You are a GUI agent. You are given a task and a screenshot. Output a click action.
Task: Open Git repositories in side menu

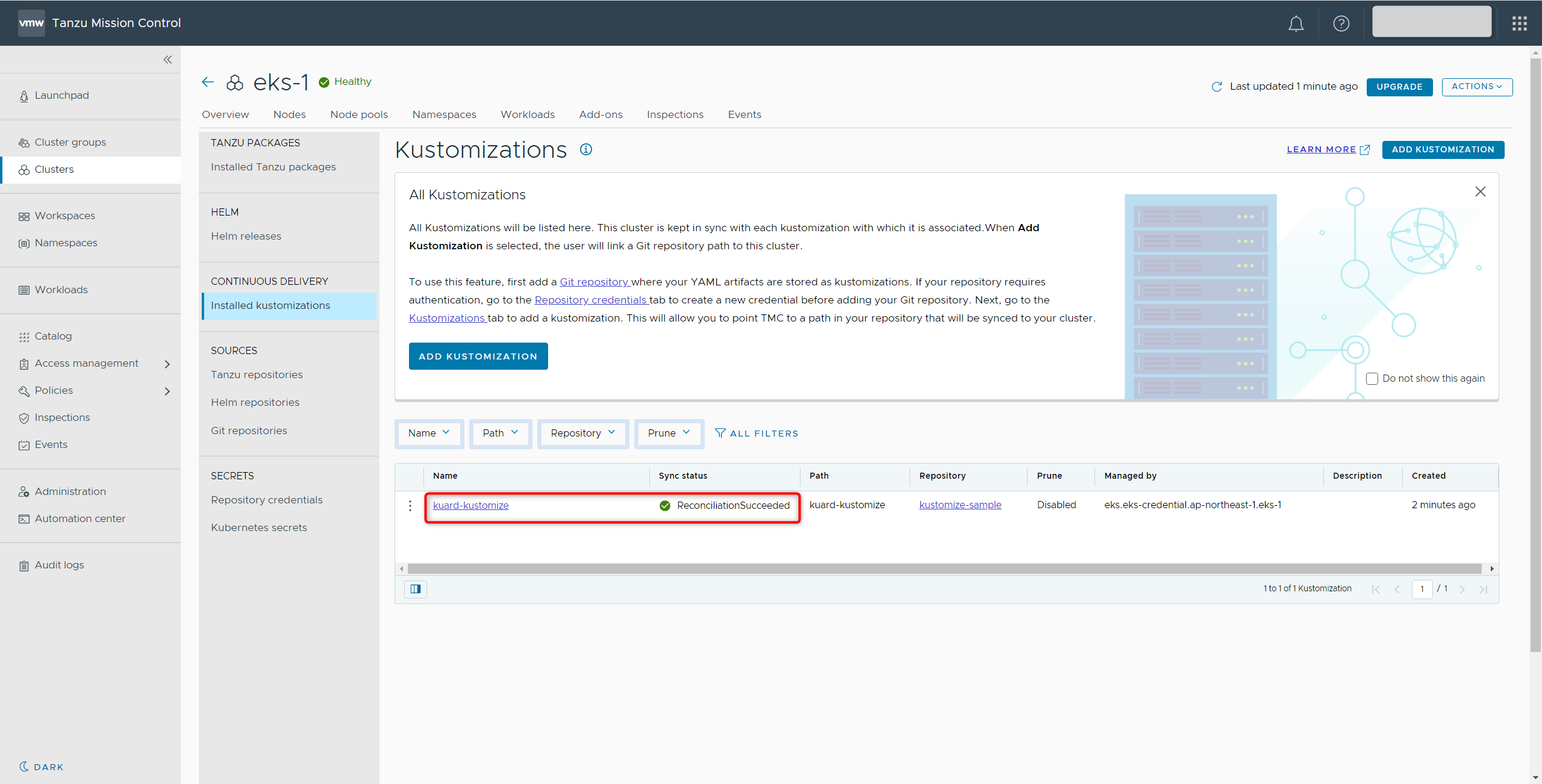tap(249, 431)
